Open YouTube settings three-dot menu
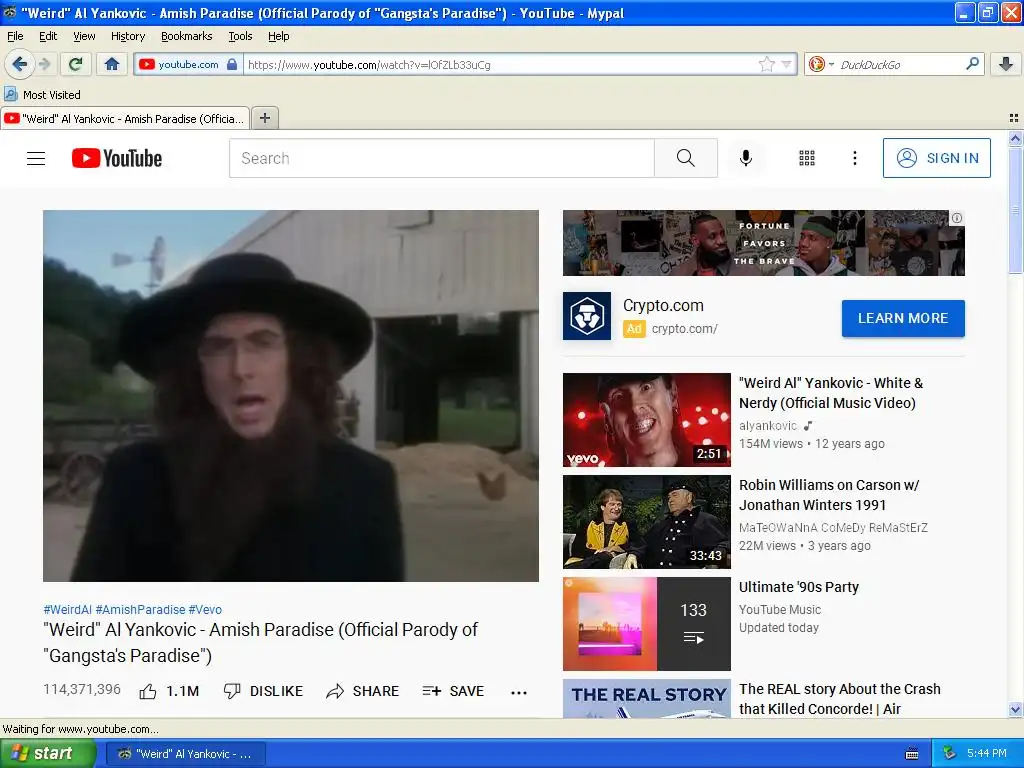Image resolution: width=1024 pixels, height=768 pixels. click(x=855, y=158)
